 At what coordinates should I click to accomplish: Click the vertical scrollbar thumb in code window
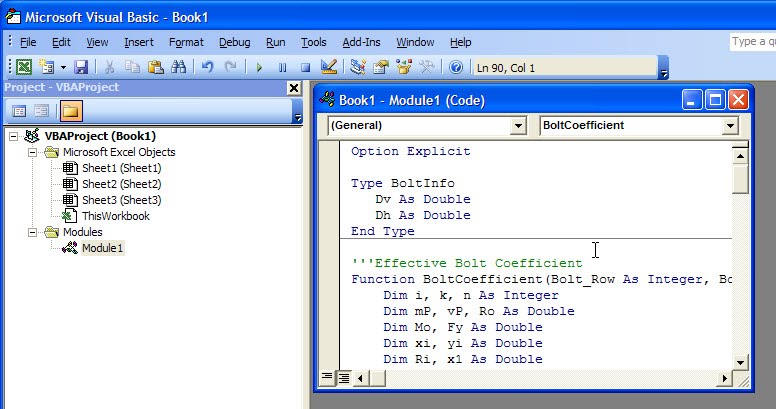tap(740, 179)
